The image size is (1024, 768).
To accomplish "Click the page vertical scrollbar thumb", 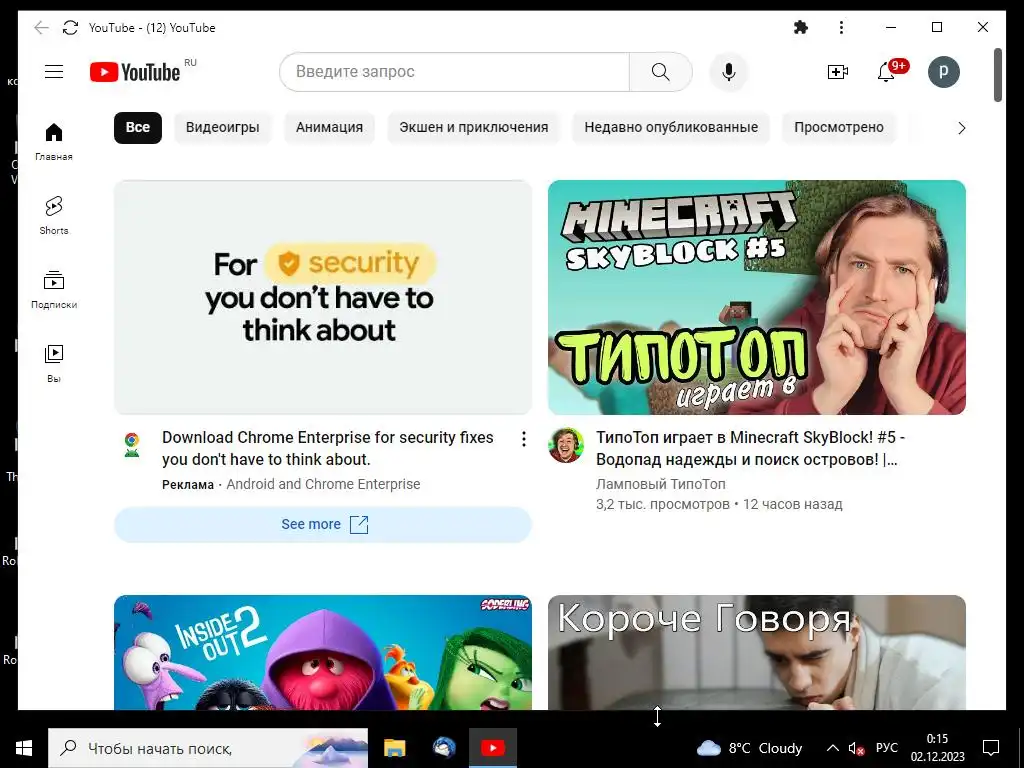I will tap(998, 75).
